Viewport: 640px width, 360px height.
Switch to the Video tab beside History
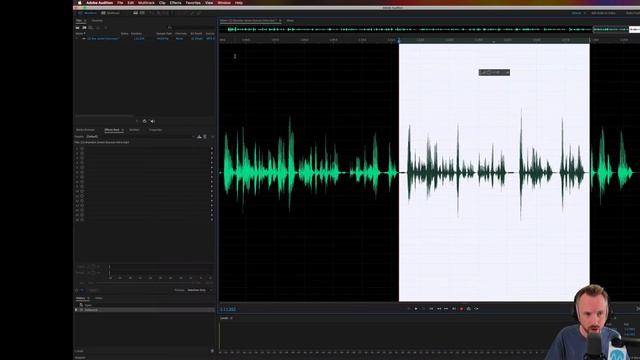pos(98,298)
